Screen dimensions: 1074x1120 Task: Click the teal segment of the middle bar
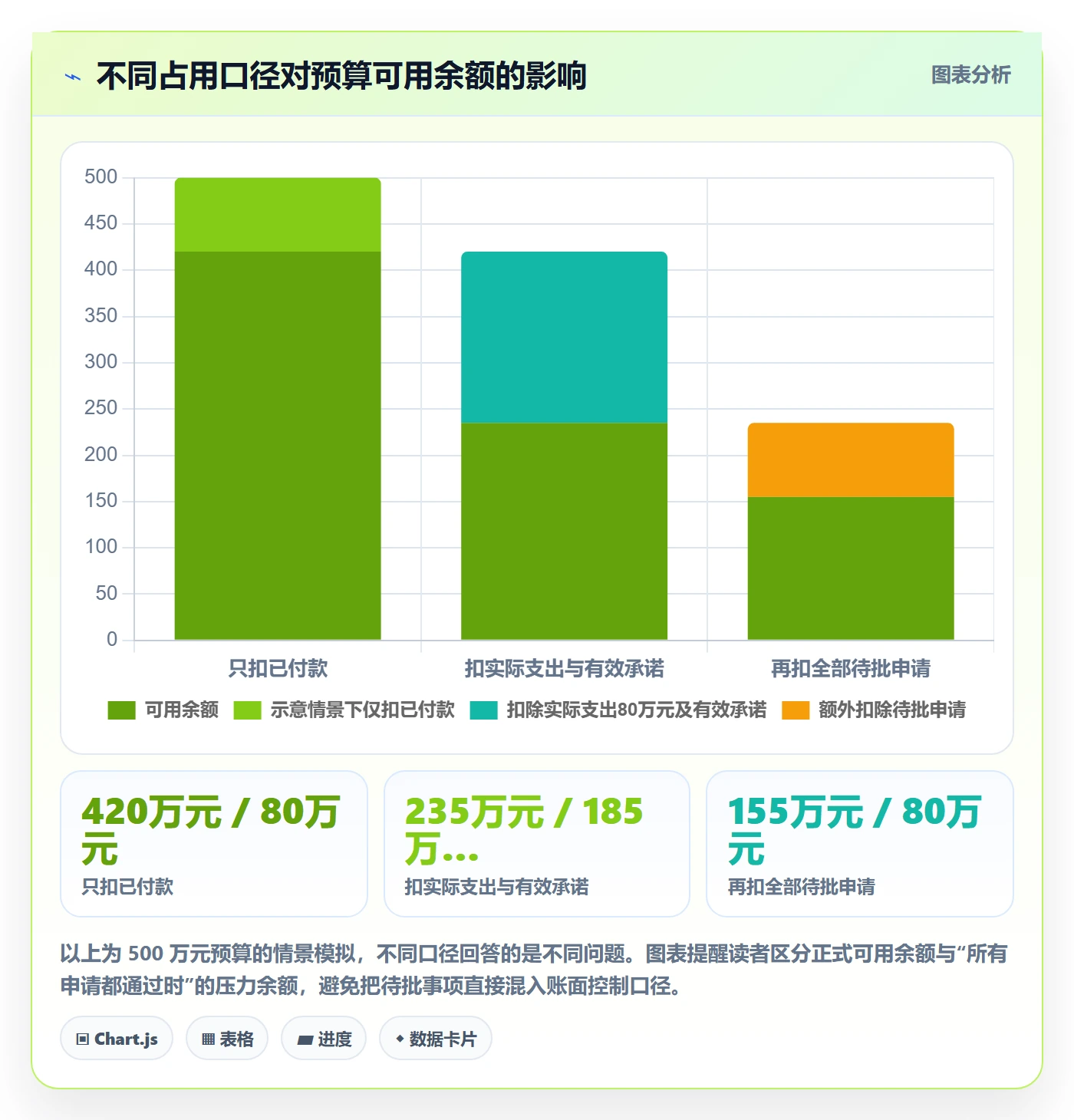pos(564,338)
